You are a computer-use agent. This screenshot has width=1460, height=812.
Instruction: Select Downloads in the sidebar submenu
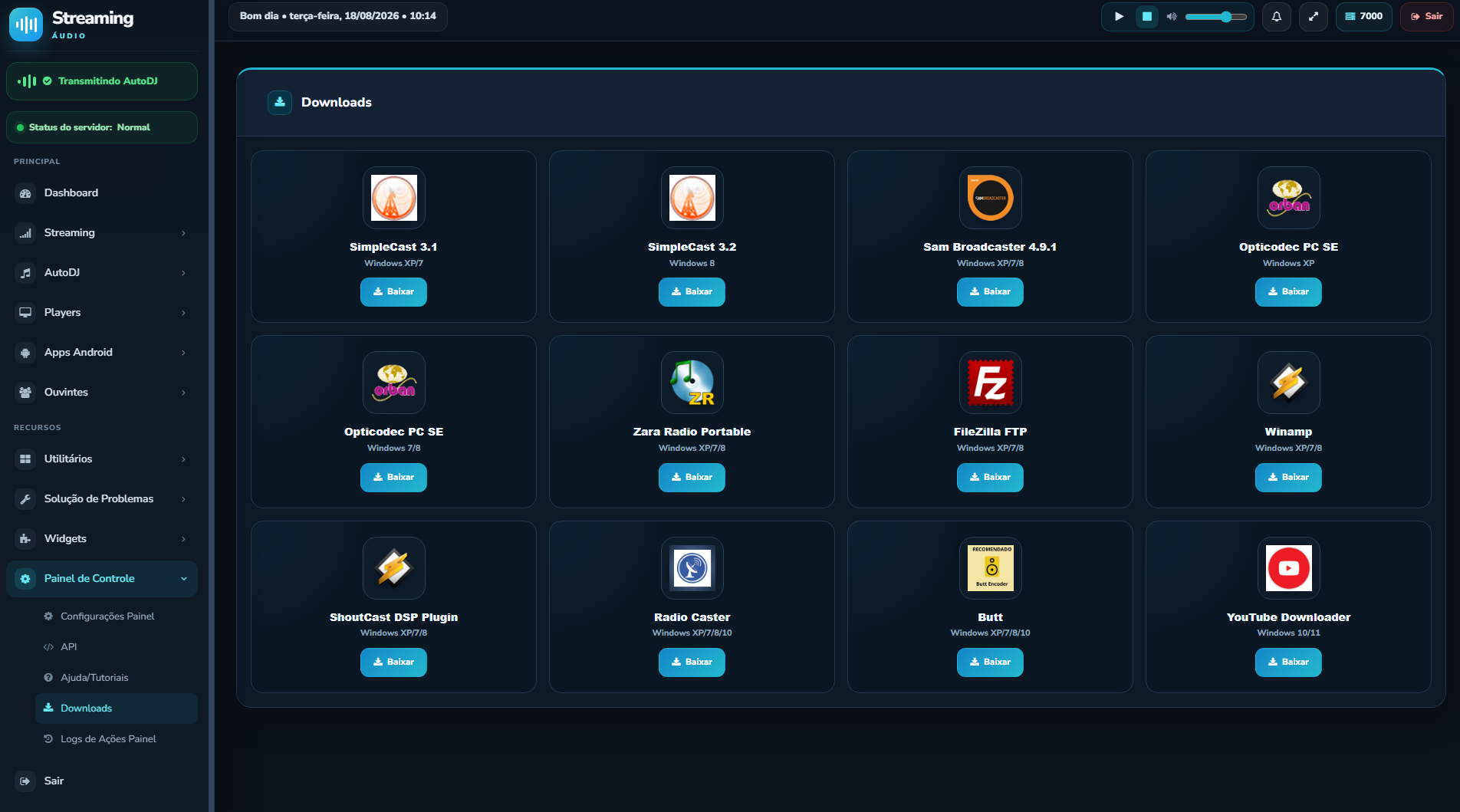coord(117,708)
